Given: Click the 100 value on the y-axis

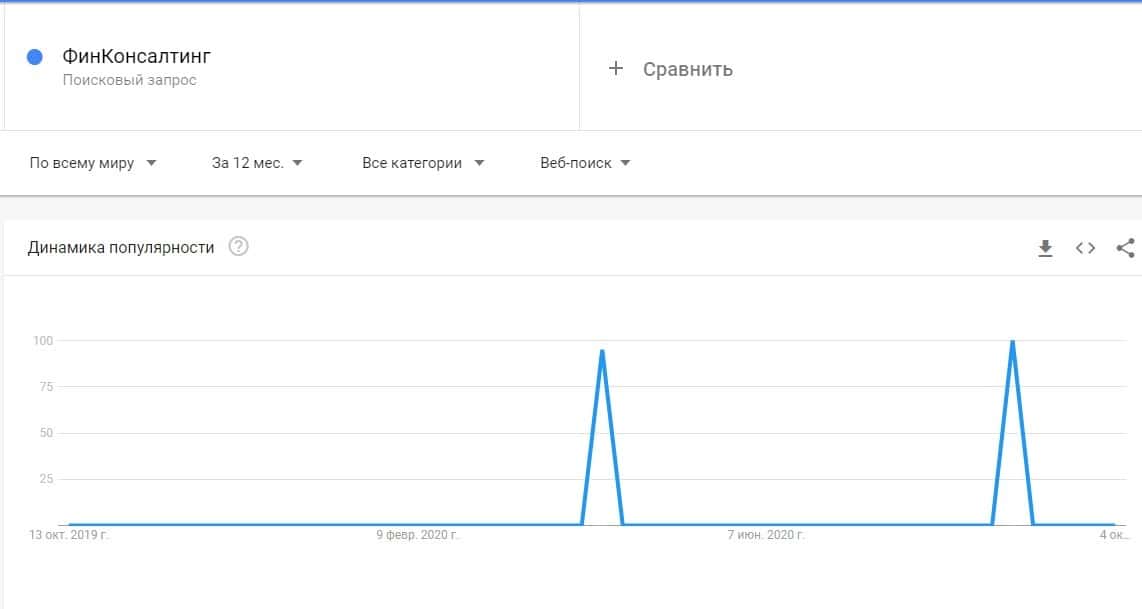Looking at the screenshot, I should pyautogui.click(x=41, y=341).
